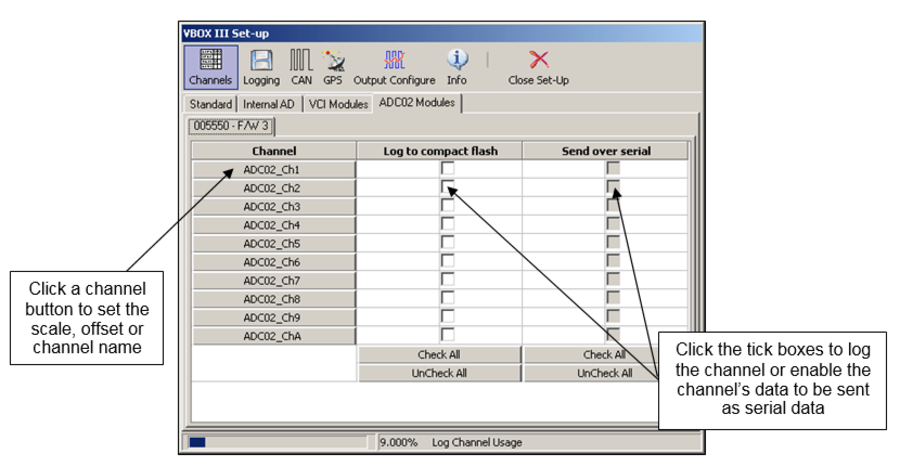Click the ADC02_Ch9 channel button
Screen dimensions: 900x467
(x=274, y=317)
